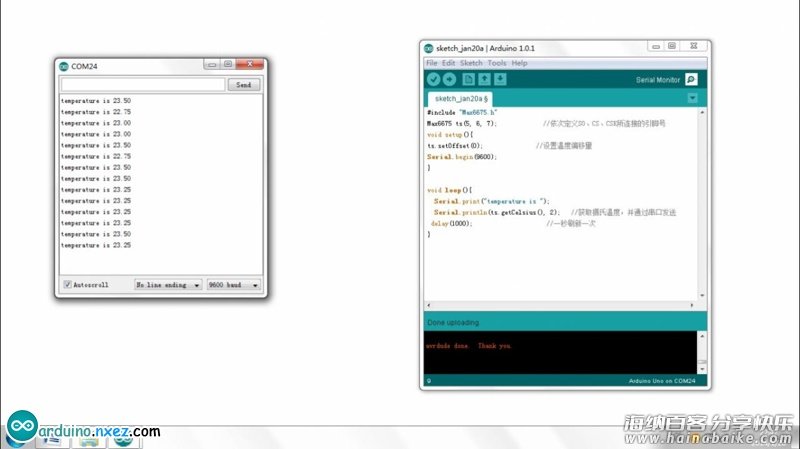Screen dimensions: 800x449
Task: Open the Sketch menu
Action: 471,63
